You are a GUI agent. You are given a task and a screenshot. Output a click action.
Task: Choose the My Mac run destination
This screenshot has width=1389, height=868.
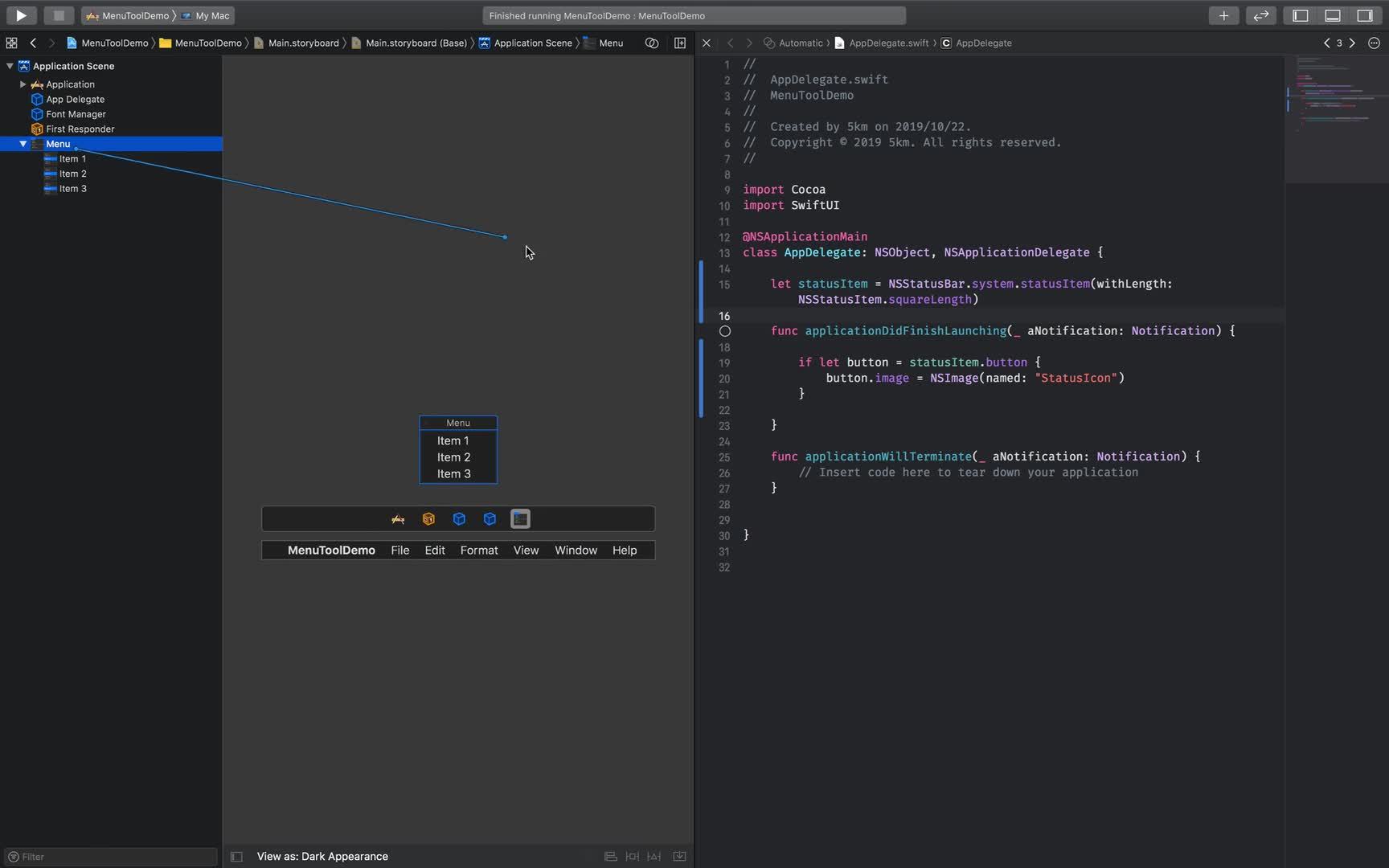point(206,15)
